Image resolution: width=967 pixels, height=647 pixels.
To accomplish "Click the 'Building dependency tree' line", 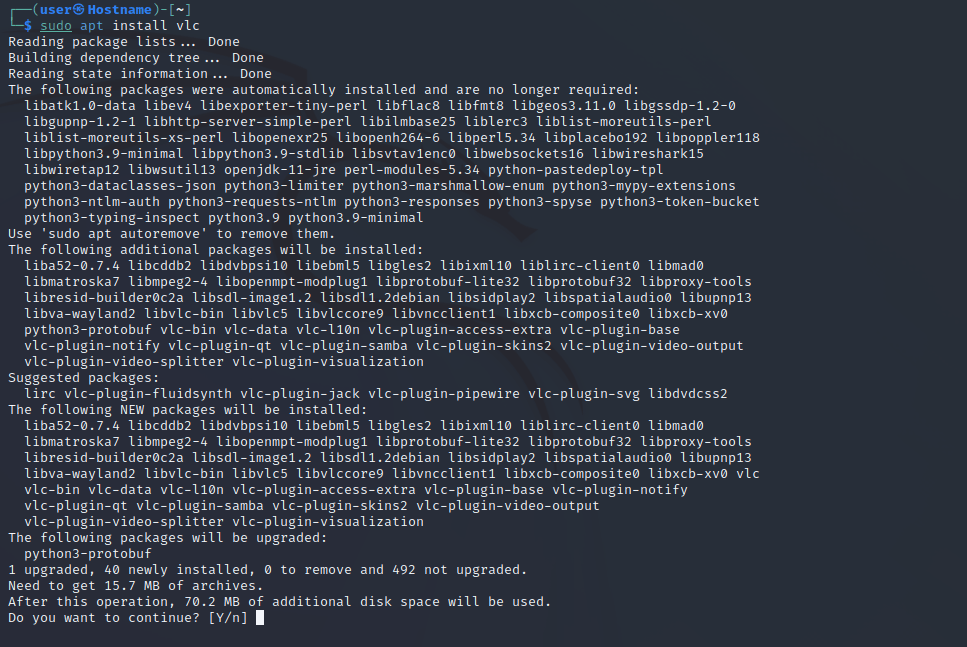I will (x=136, y=58).
